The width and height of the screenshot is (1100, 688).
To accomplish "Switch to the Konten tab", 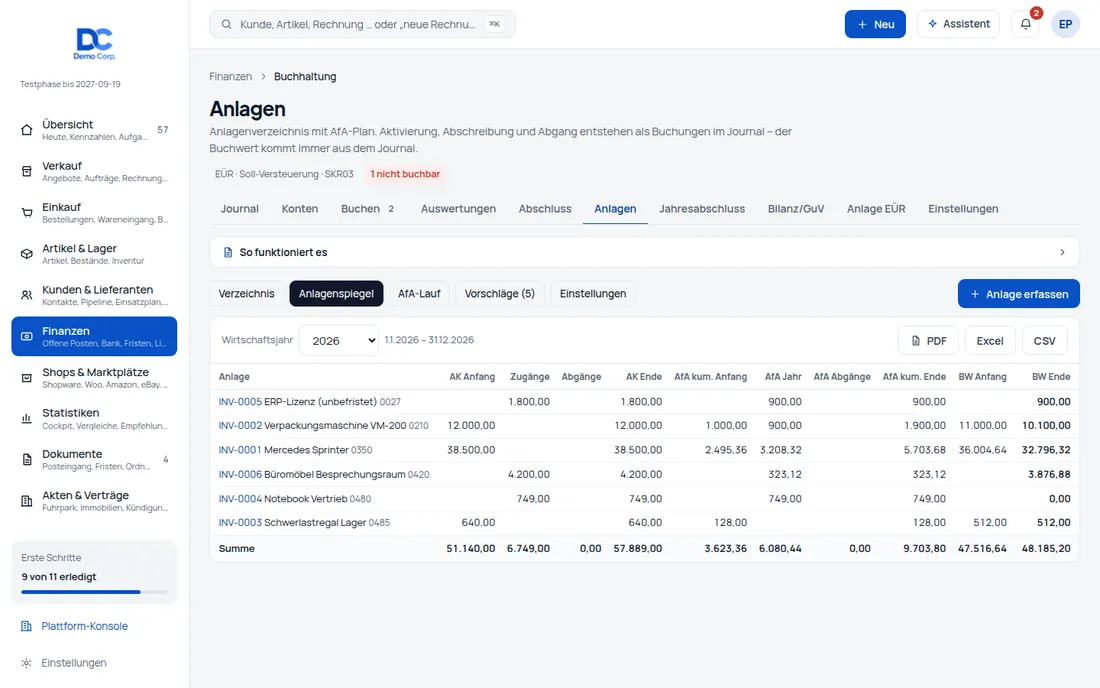I will [x=300, y=209].
